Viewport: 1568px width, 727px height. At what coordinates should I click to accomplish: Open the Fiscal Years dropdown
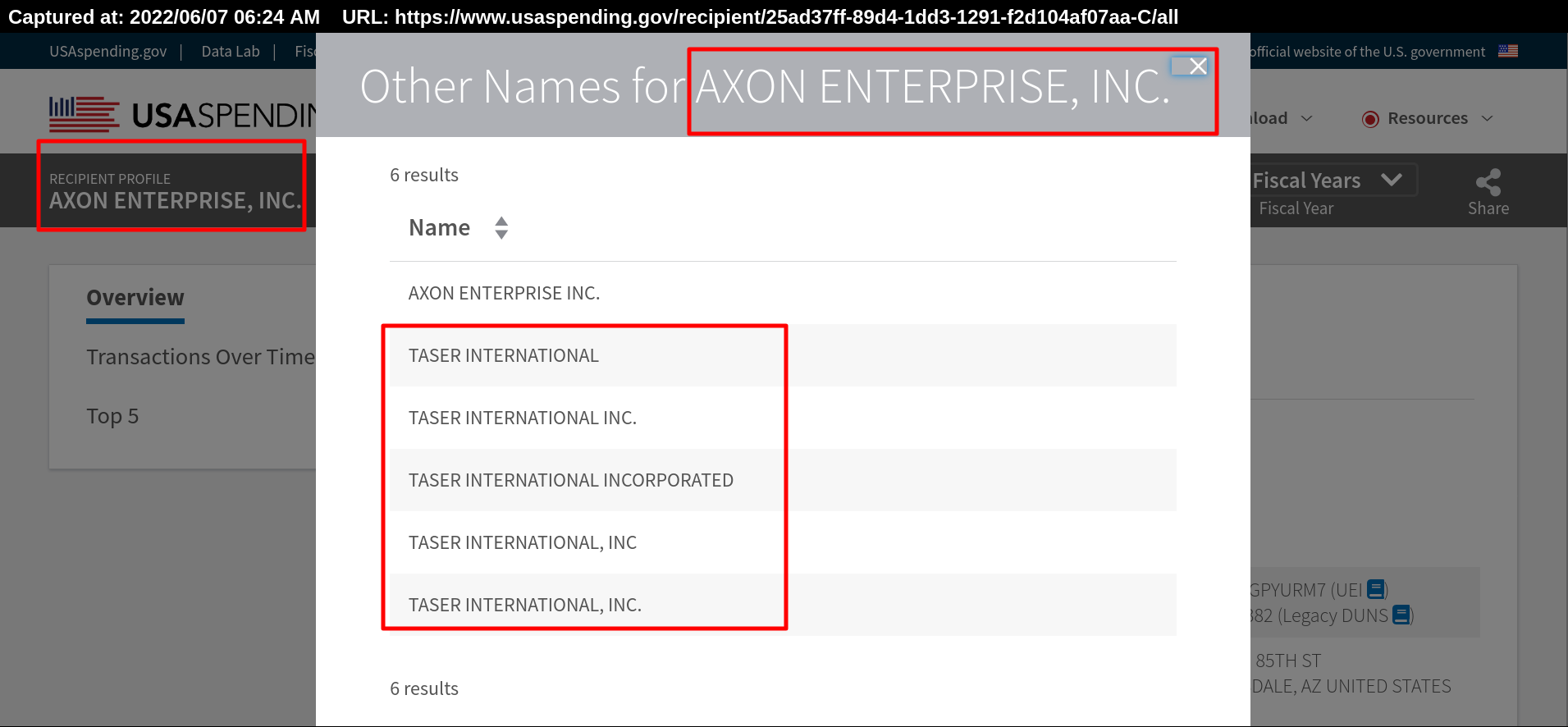(1333, 181)
